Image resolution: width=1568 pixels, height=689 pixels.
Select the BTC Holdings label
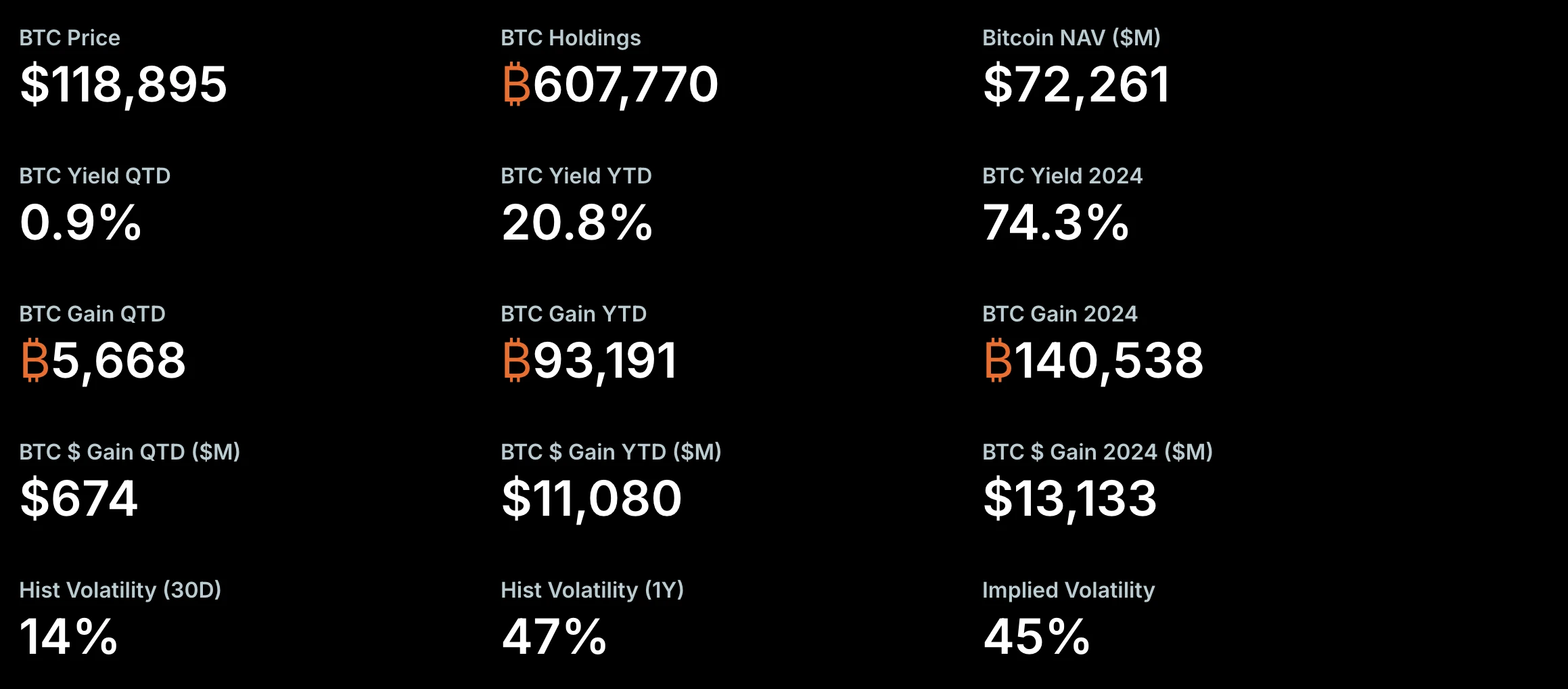[x=571, y=38]
